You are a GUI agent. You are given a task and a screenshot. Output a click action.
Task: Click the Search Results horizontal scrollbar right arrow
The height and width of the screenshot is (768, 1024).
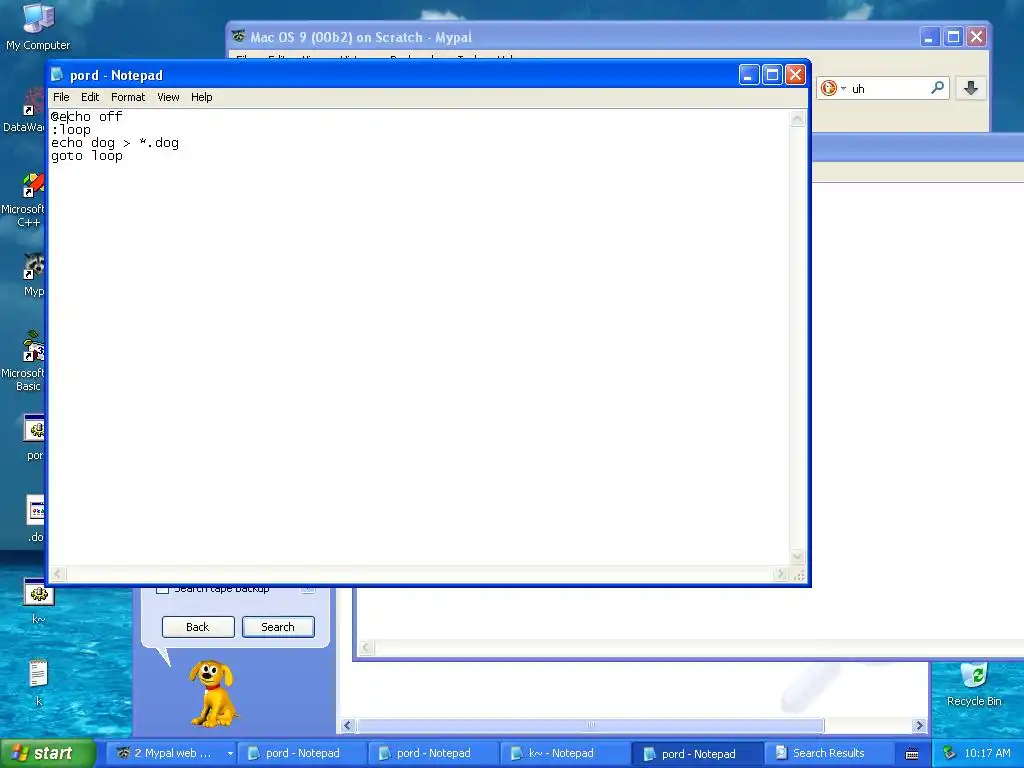(920, 726)
